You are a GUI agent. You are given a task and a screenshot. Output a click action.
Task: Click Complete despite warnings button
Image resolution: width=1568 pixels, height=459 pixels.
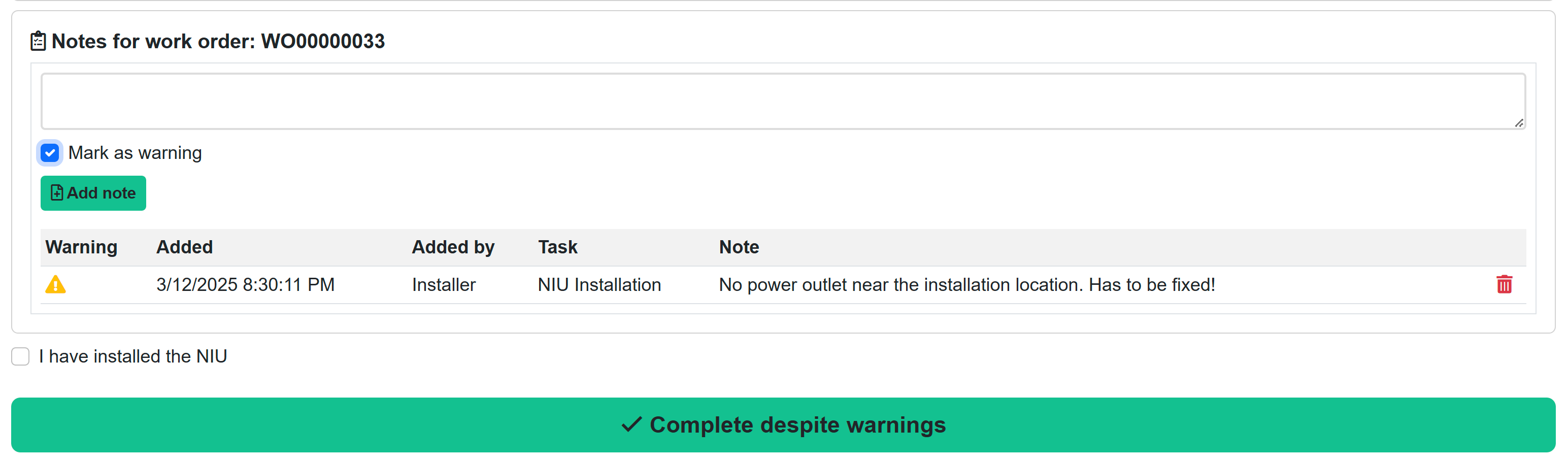(783, 425)
